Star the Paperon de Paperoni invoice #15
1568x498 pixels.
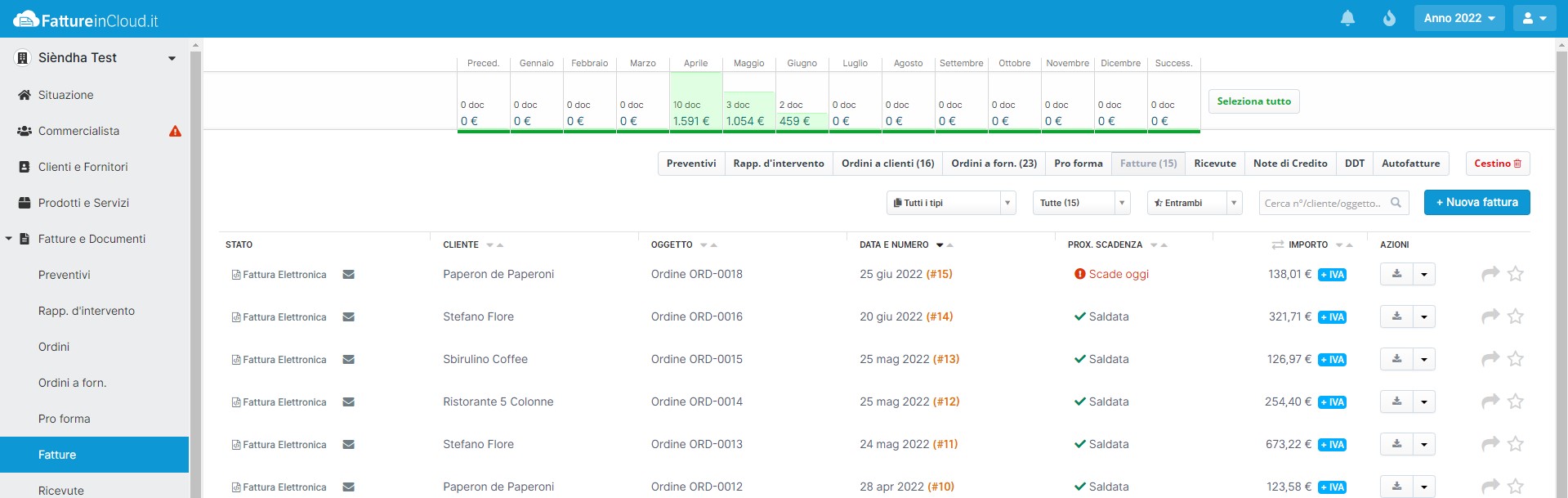click(x=1516, y=274)
